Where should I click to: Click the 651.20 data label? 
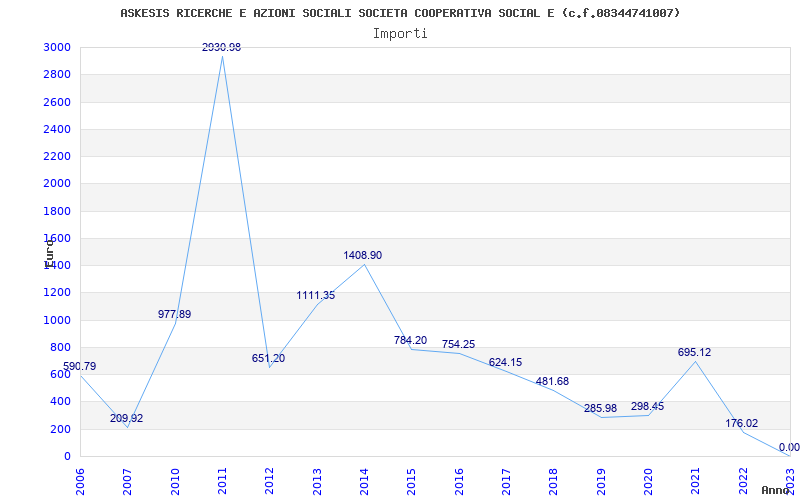[x=268, y=359]
